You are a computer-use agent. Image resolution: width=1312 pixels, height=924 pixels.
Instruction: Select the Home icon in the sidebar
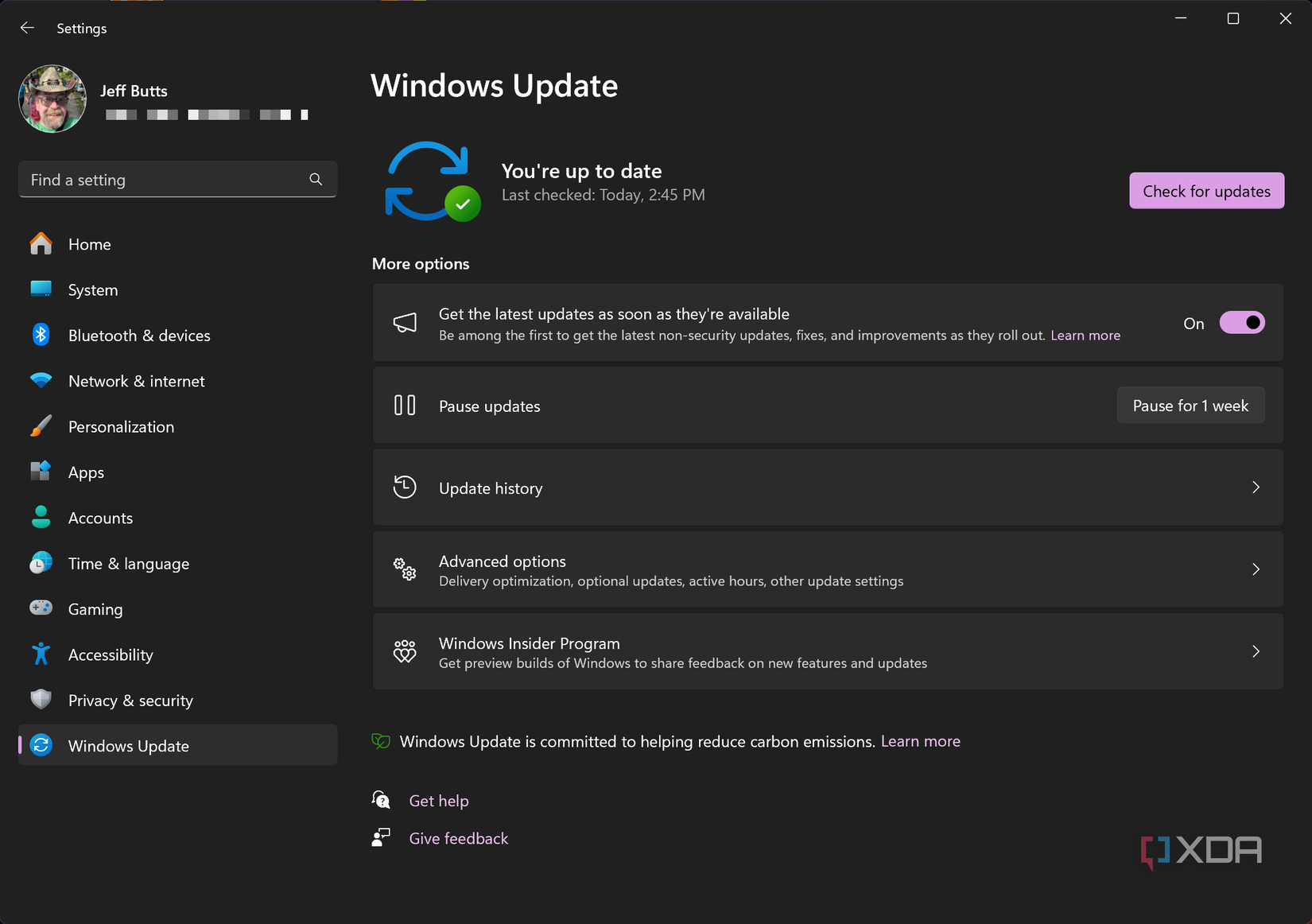coord(41,243)
